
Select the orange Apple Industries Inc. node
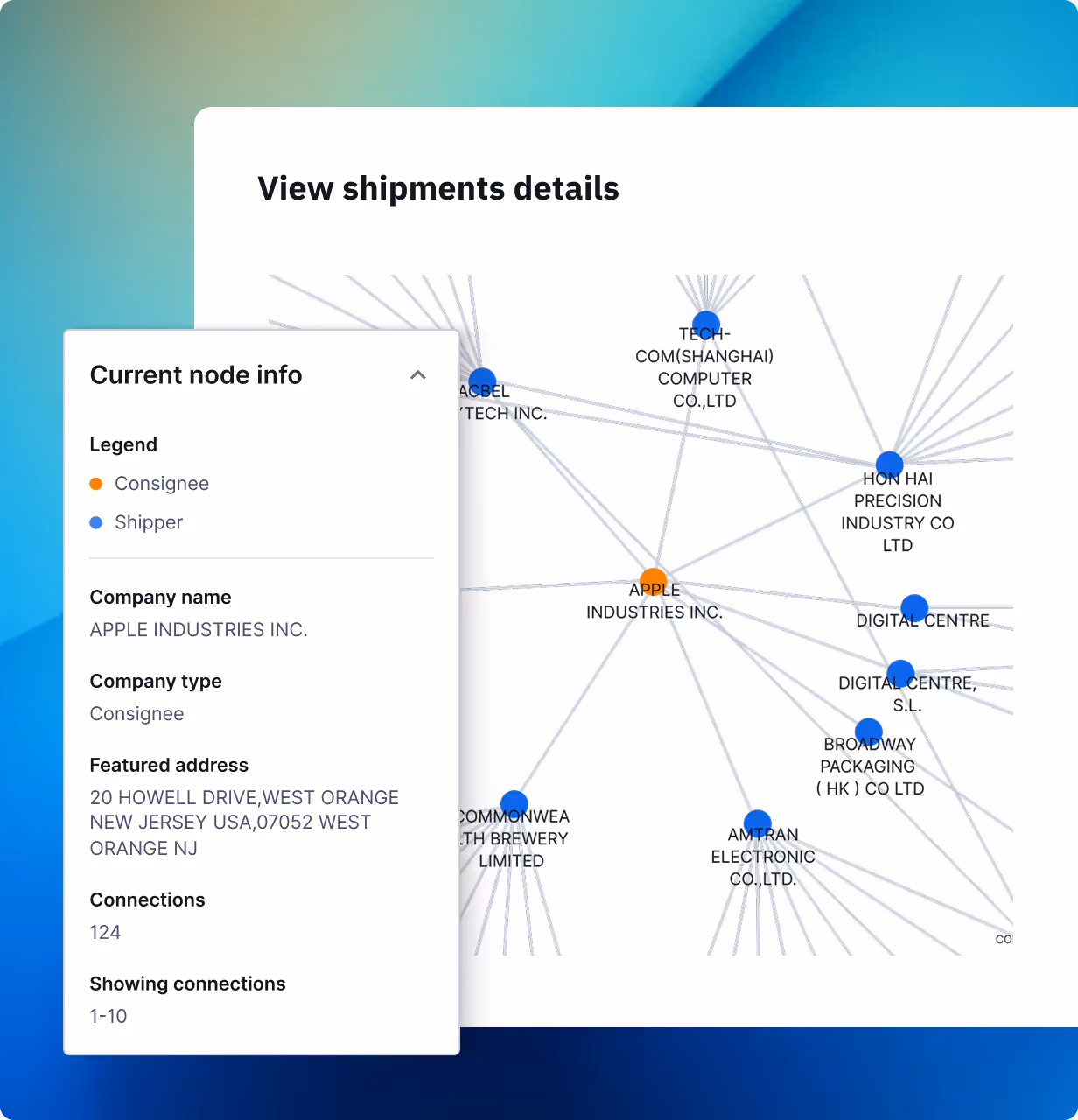pos(654,582)
